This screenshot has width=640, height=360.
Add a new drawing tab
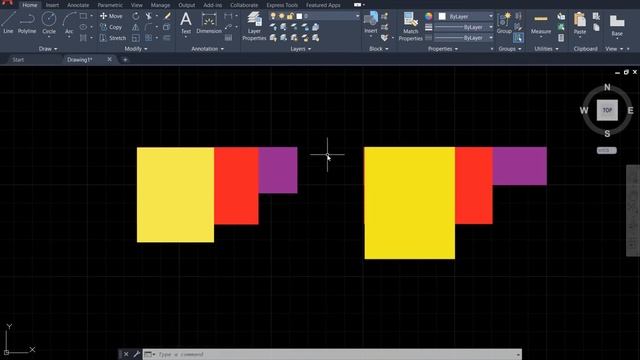tap(125, 60)
